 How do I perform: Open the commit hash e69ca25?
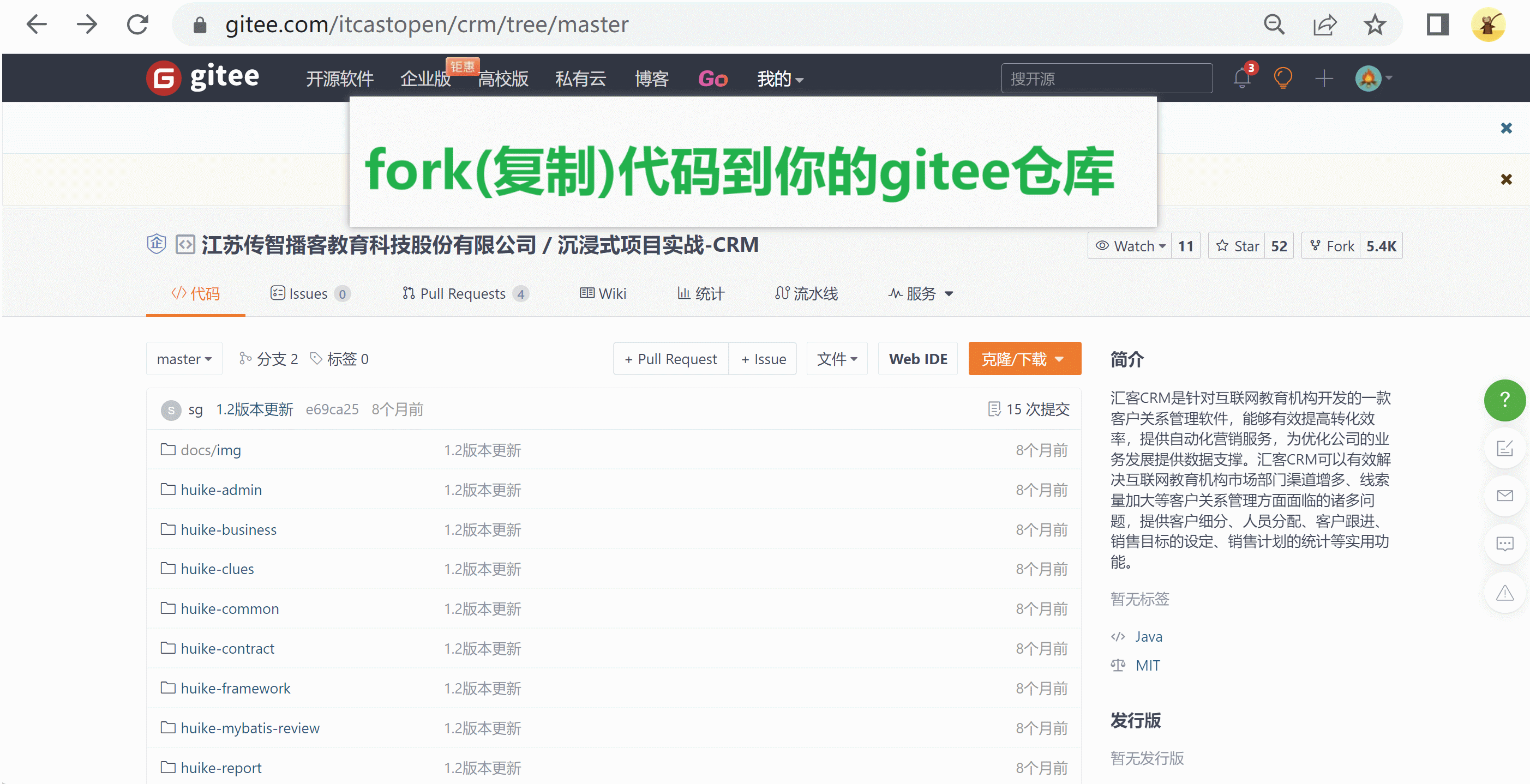point(332,409)
